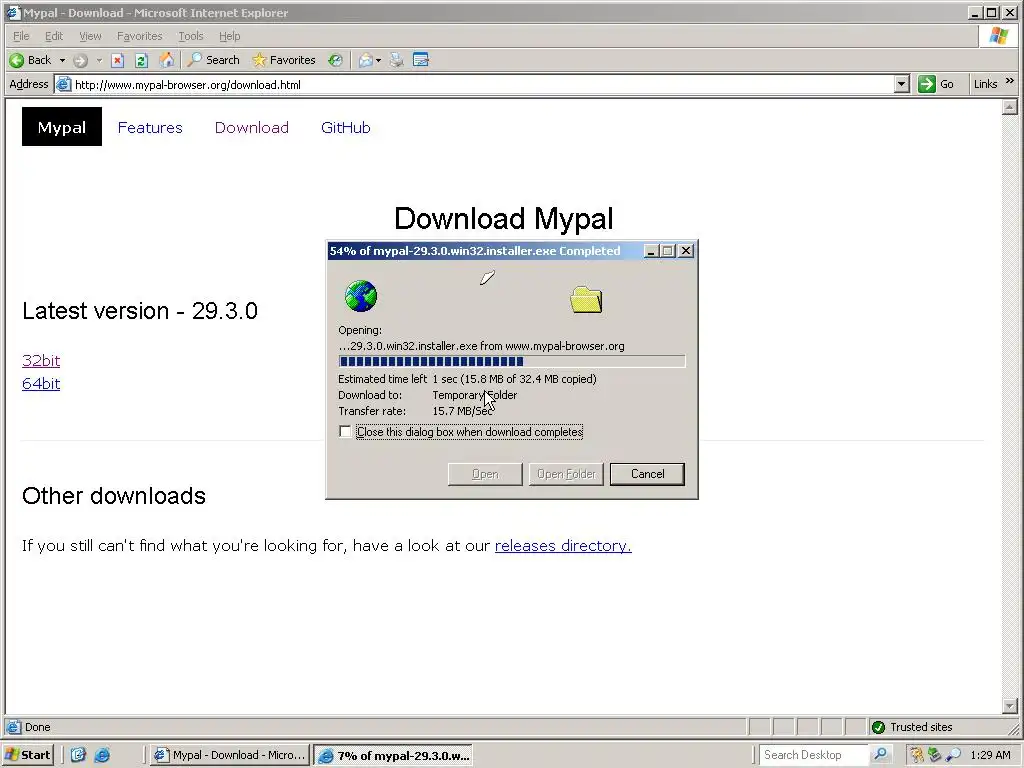Screen dimensions: 1024x768
Task: Click the Done status bar text
Action: coord(37,727)
